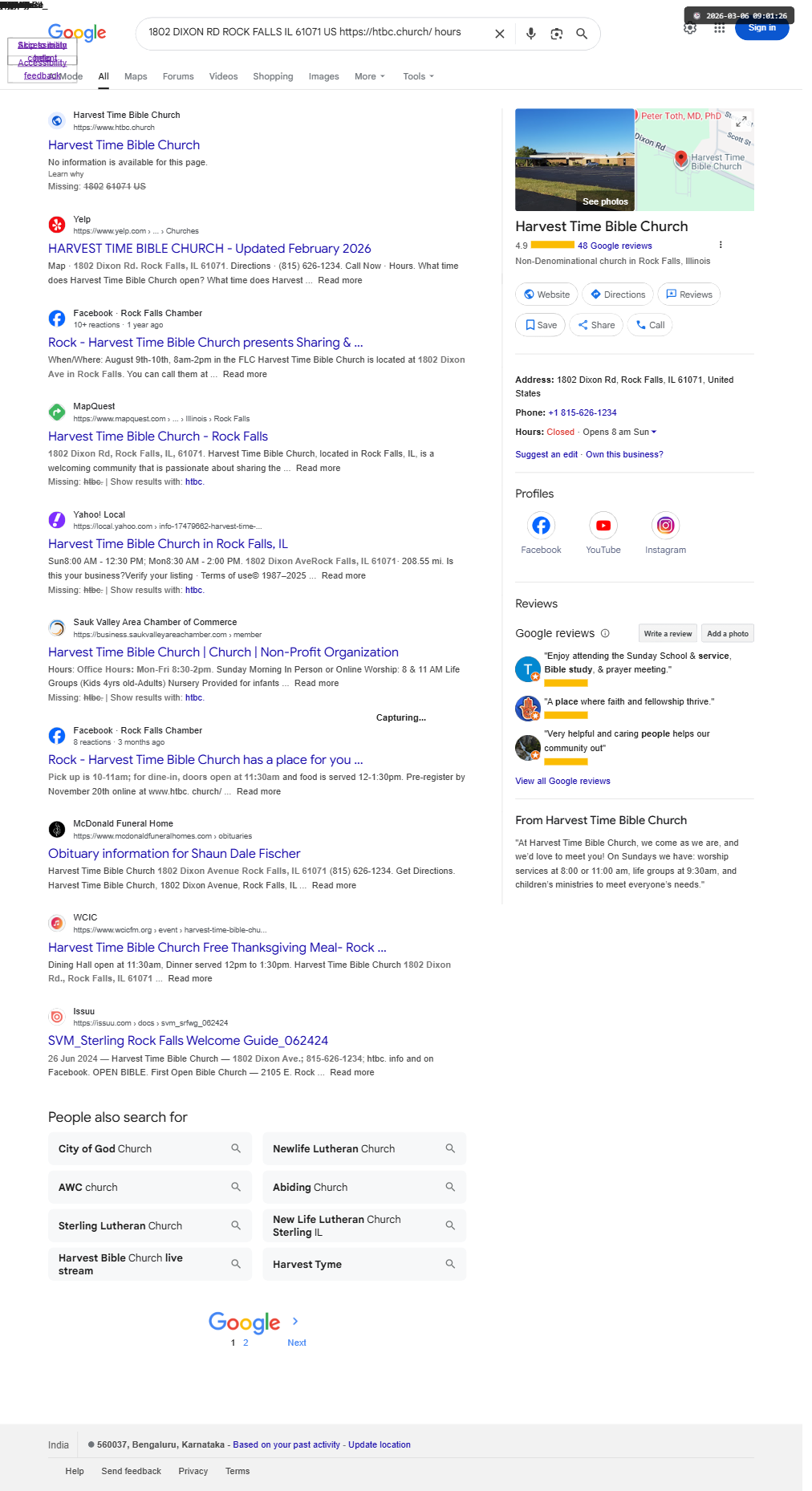The width and height of the screenshot is (812, 1491).
Task: Click the MapQuest result favicon
Action: pyautogui.click(x=57, y=412)
